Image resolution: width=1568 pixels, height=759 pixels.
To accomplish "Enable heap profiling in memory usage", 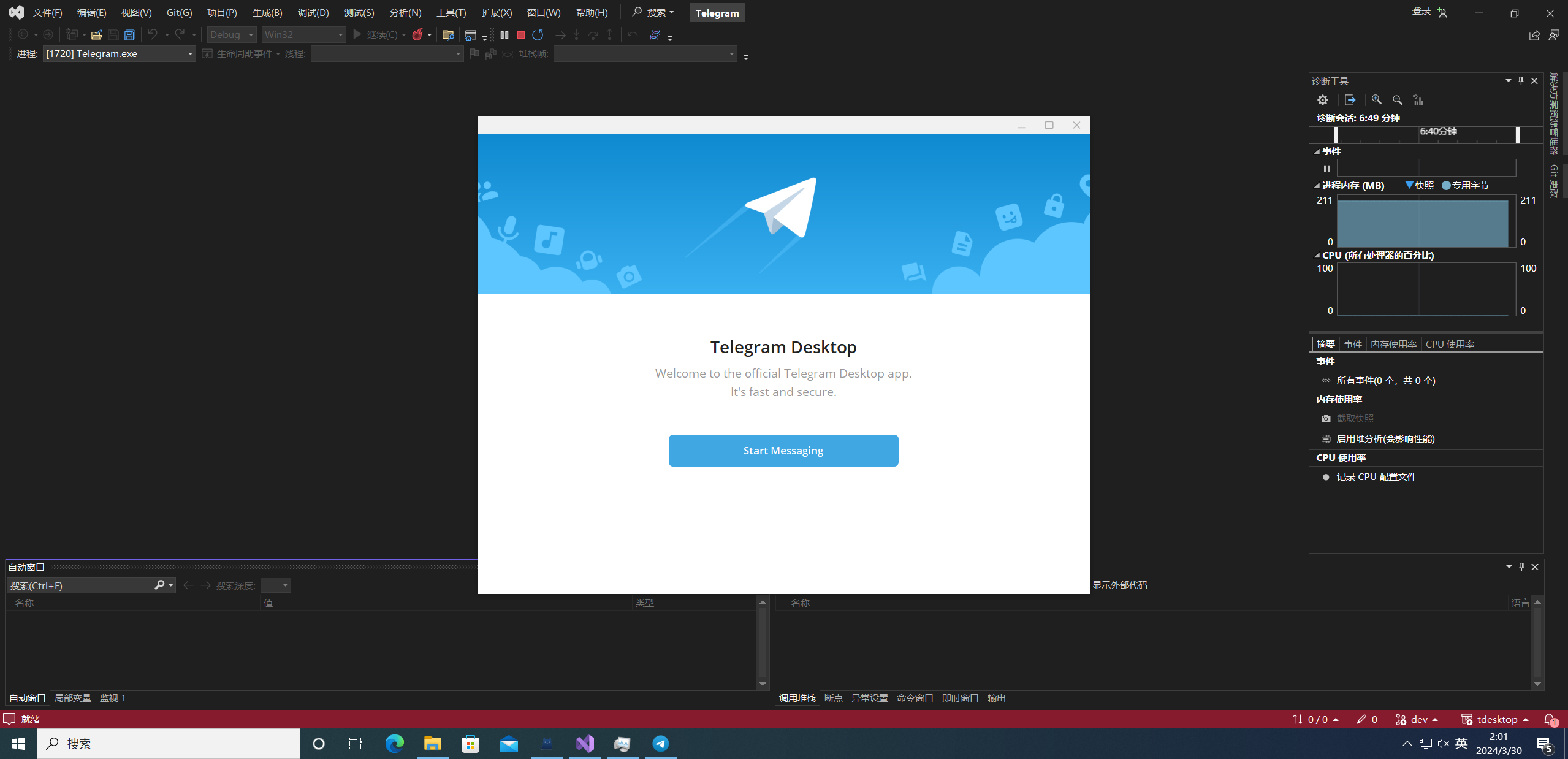I will [x=1385, y=438].
